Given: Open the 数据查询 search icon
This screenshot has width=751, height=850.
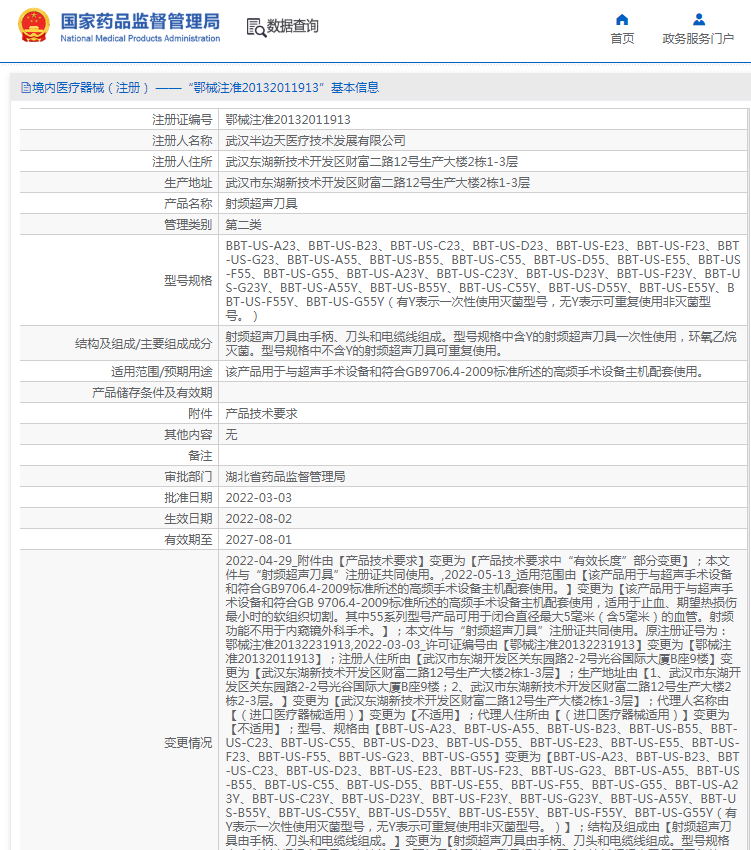Looking at the screenshot, I should [255, 27].
